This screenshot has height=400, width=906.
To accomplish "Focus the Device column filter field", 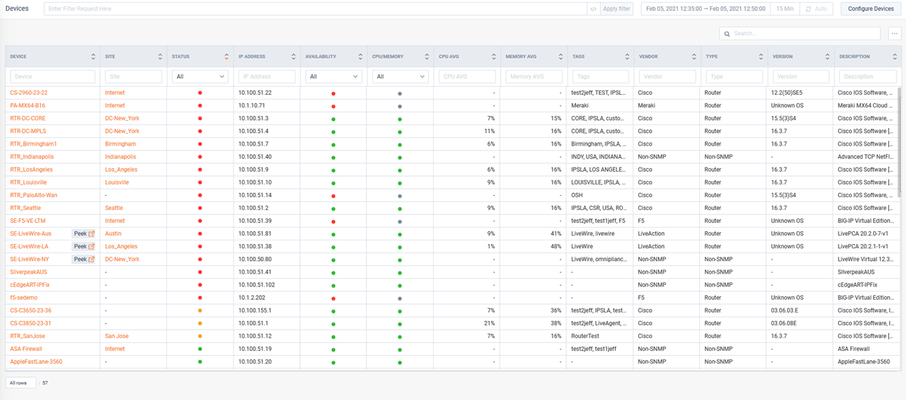I will pos(53,76).
